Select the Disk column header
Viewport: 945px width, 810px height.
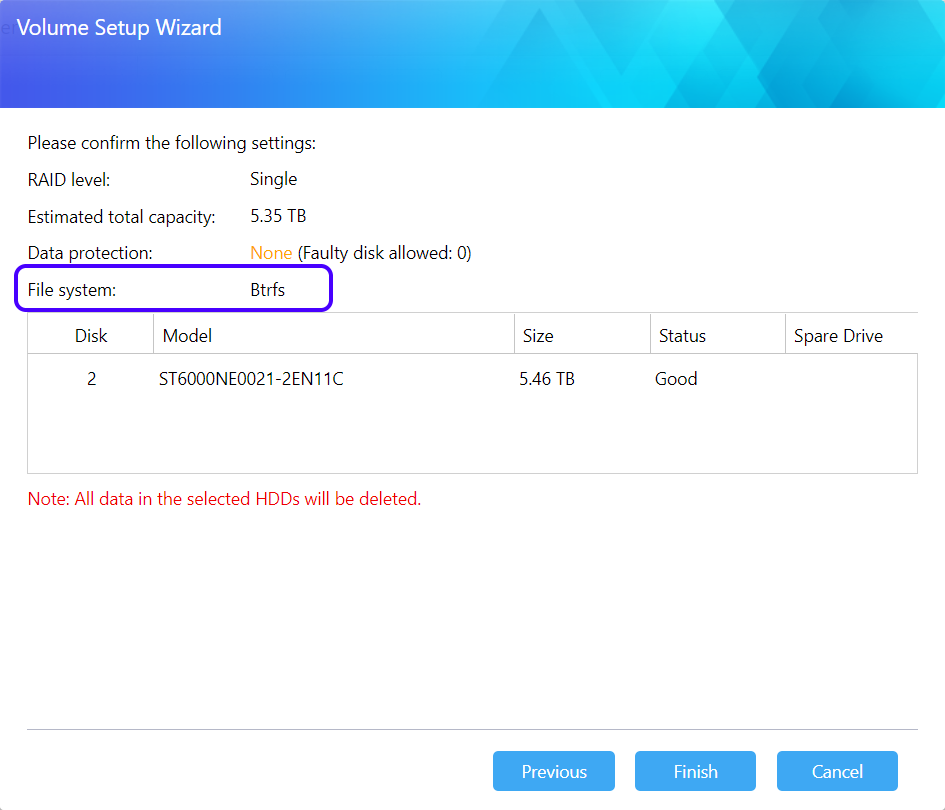(x=91, y=336)
